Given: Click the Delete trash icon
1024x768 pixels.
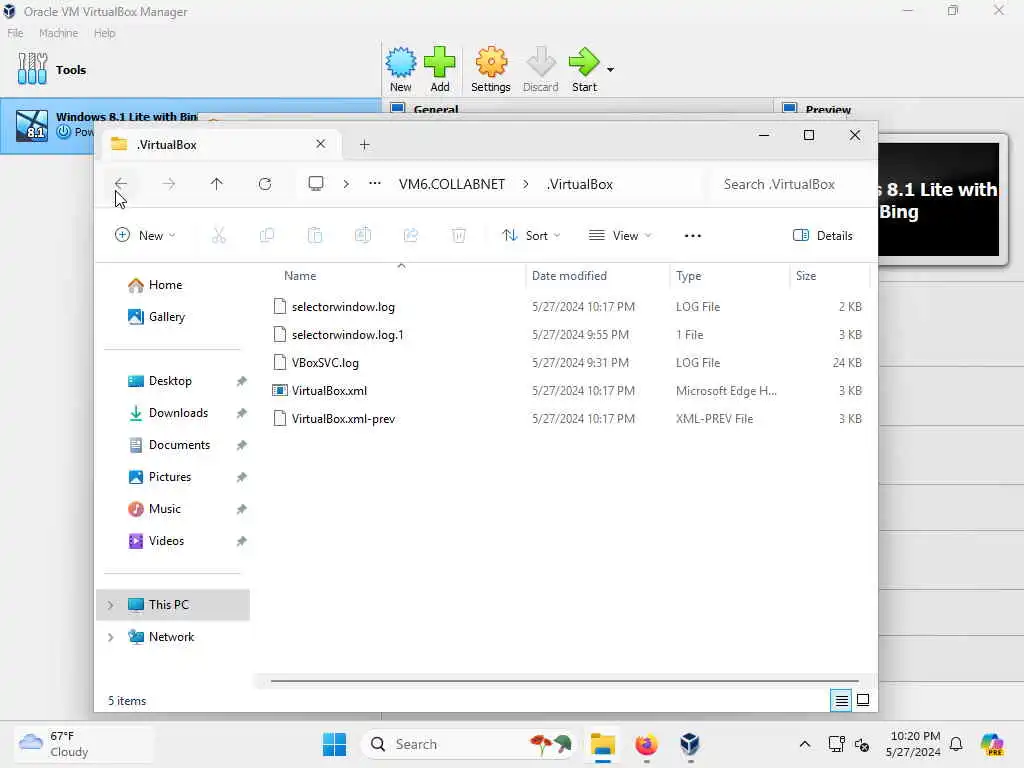Looking at the screenshot, I should pos(459,236).
